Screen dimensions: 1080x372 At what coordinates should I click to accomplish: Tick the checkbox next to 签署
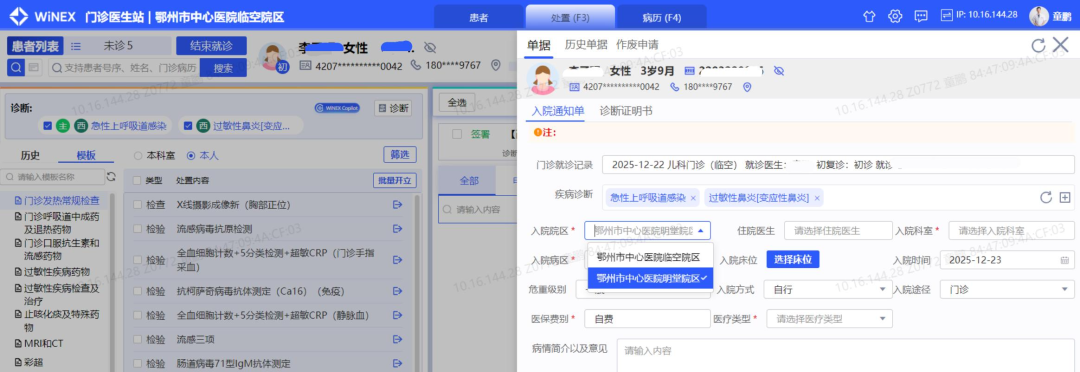coord(457,134)
